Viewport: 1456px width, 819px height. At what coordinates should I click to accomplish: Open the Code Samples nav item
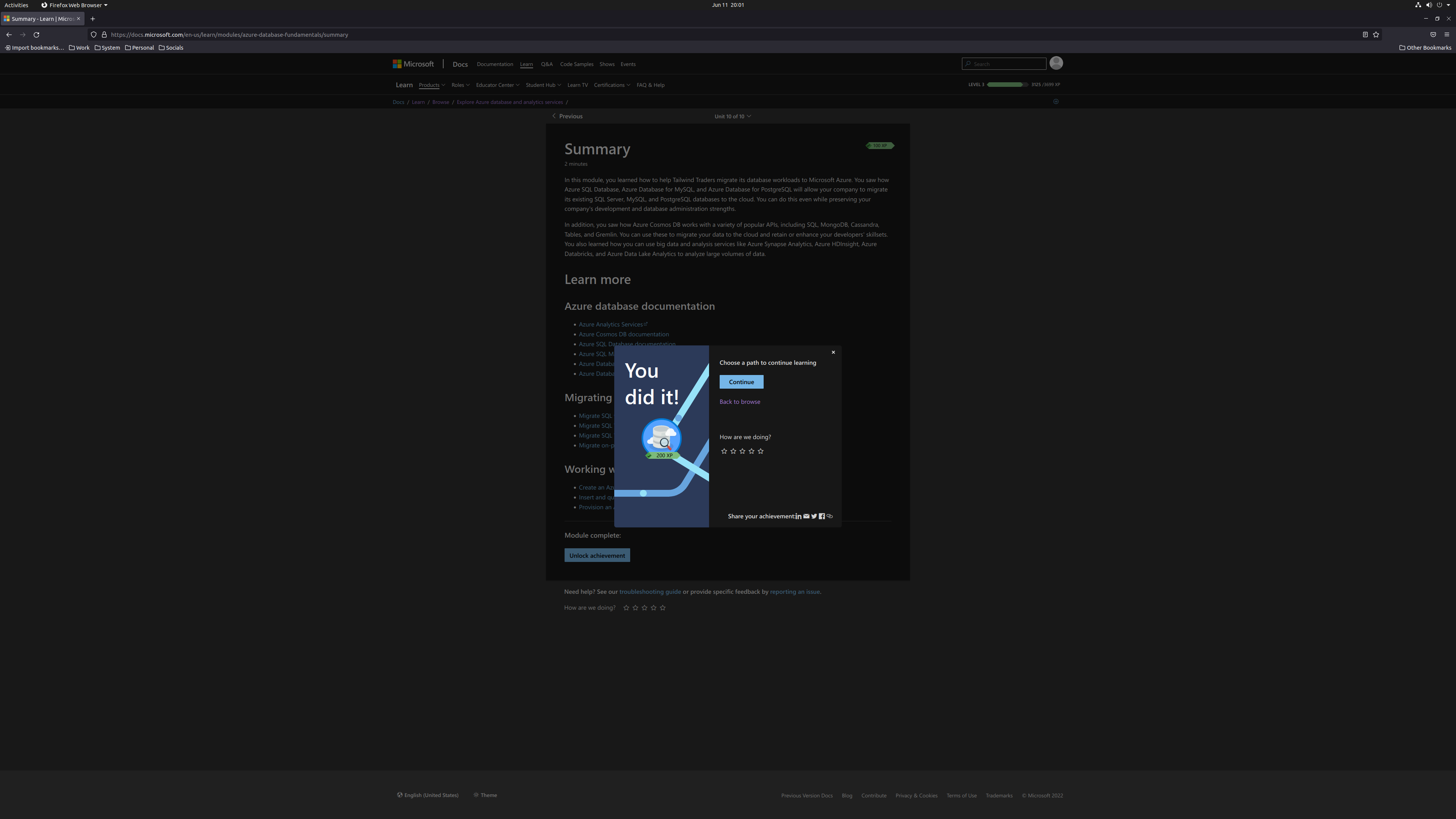(576, 64)
